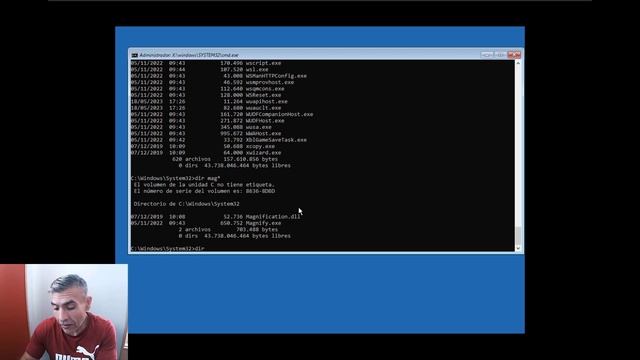The width and height of the screenshot is (640, 360).
Task: Click the xwizard.exe entry
Action: click(263, 153)
